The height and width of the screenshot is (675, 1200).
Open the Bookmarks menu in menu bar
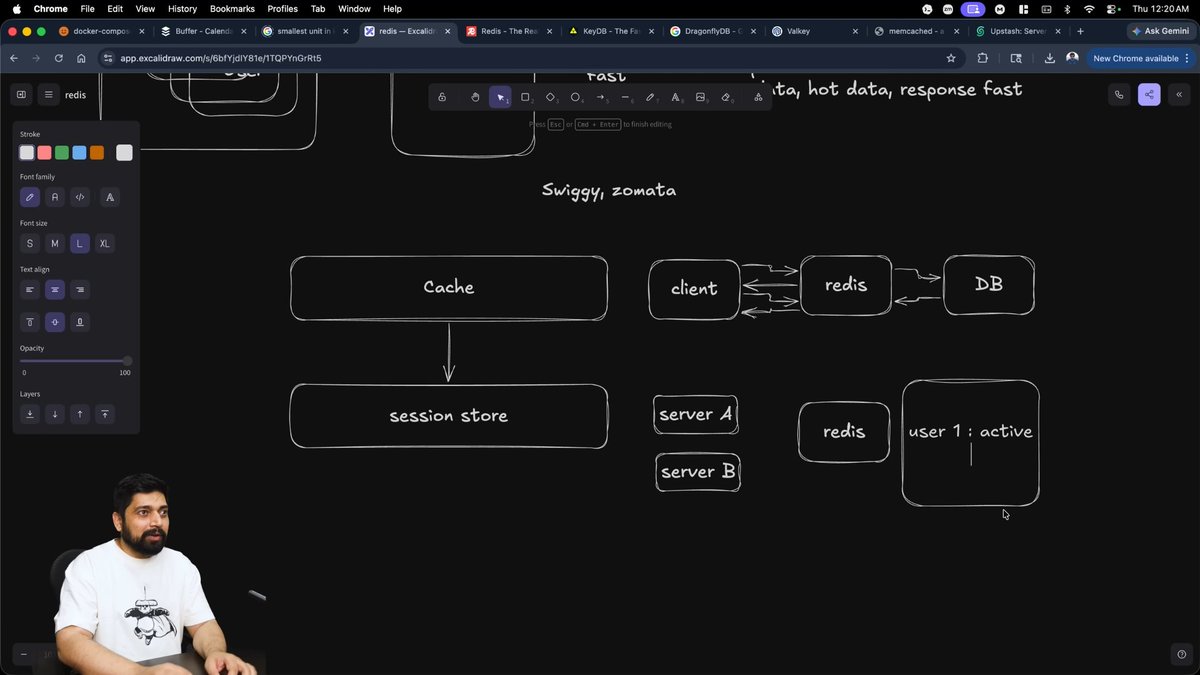[x=232, y=9]
